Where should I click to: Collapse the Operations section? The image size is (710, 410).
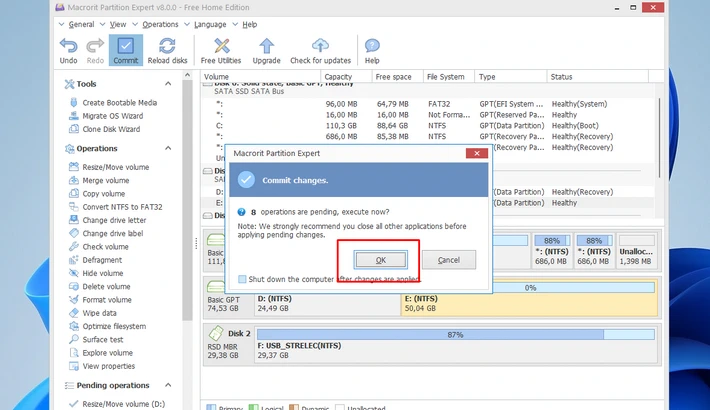[x=168, y=148]
